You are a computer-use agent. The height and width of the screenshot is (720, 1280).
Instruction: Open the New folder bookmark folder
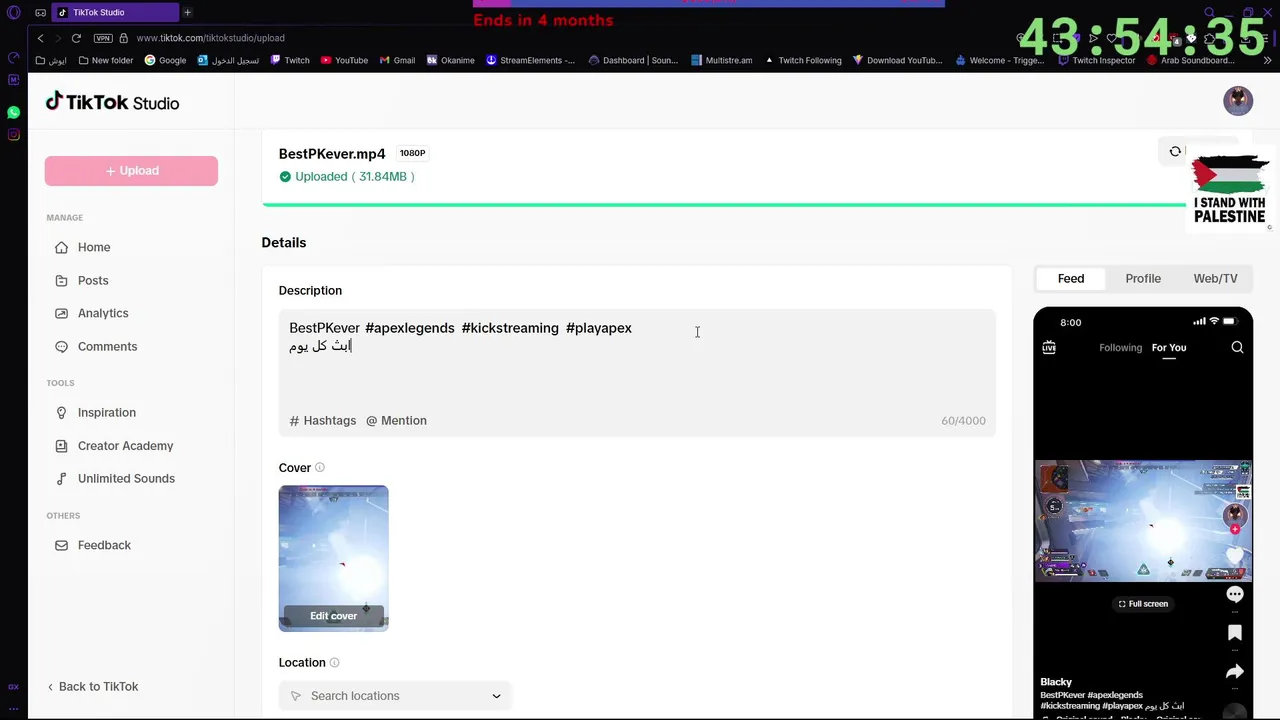click(x=105, y=60)
